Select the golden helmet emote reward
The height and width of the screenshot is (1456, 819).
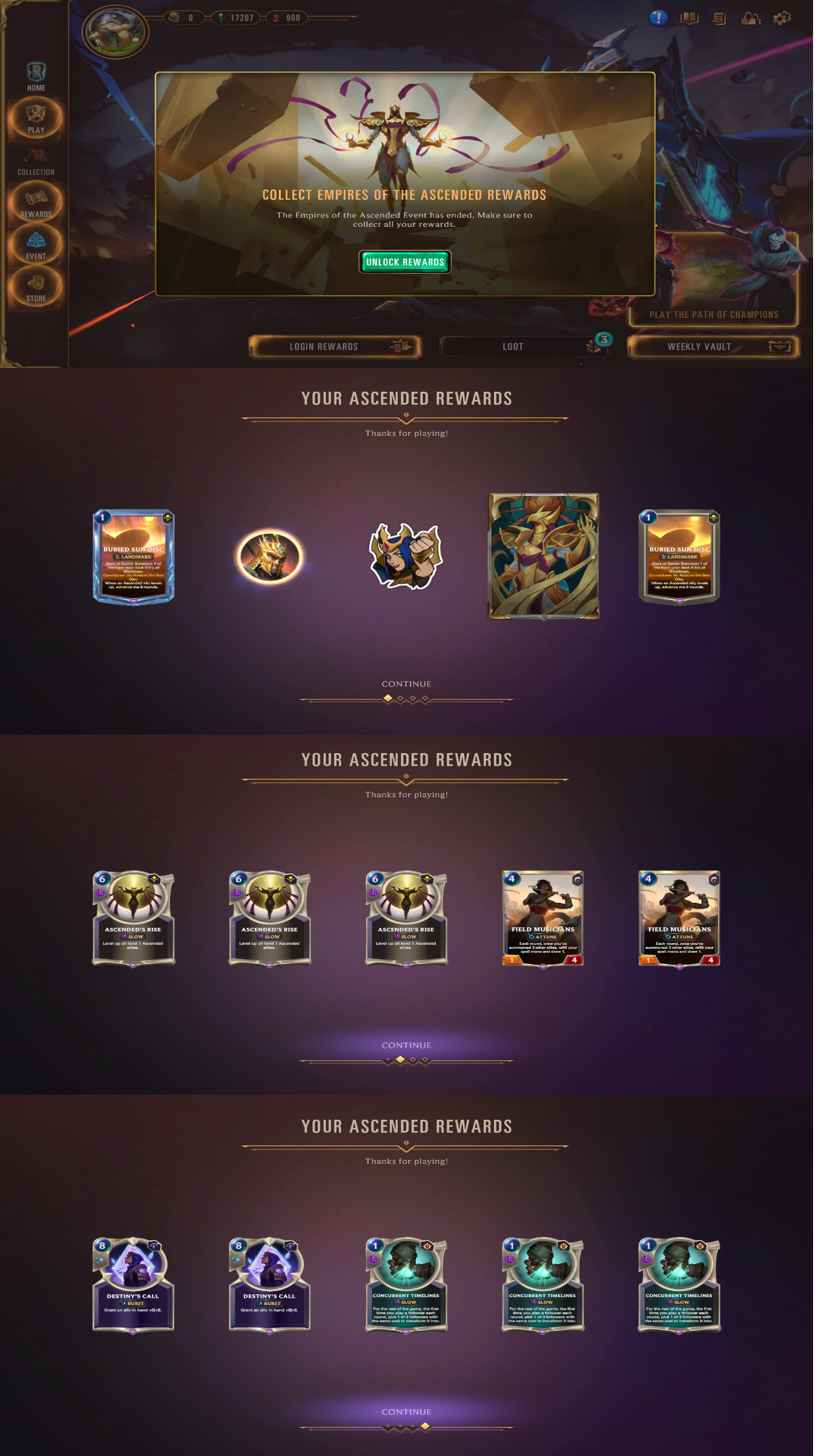click(x=270, y=557)
